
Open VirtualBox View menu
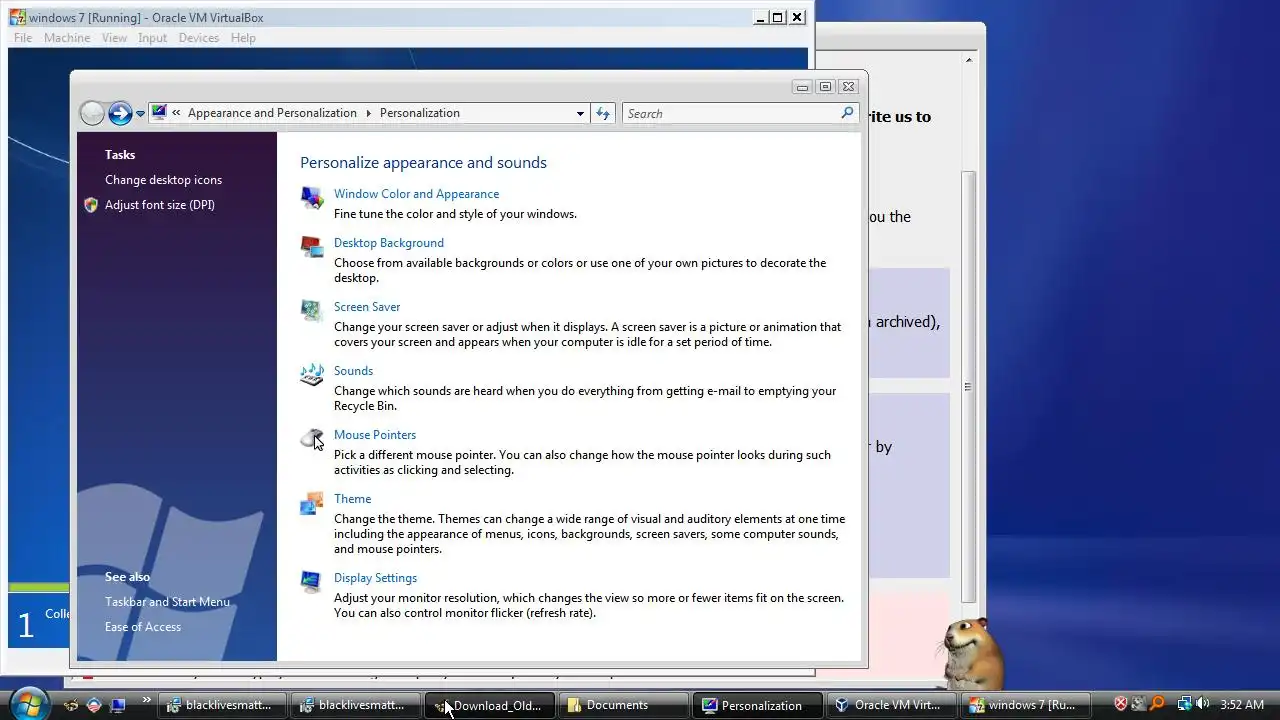click(x=114, y=38)
